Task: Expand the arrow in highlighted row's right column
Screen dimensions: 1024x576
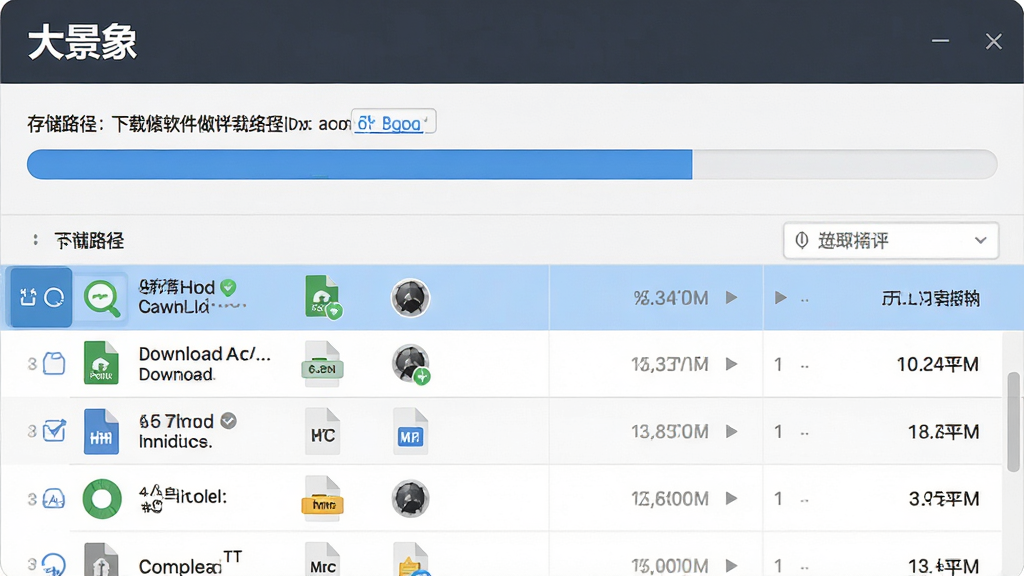Action: (780, 298)
